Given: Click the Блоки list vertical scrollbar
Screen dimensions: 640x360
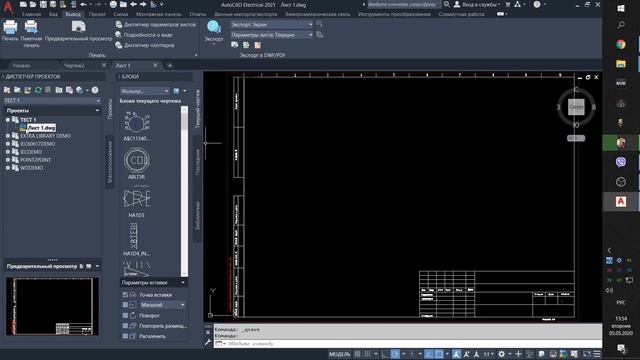Looking at the screenshot, I should pyautogui.click(x=184, y=191).
